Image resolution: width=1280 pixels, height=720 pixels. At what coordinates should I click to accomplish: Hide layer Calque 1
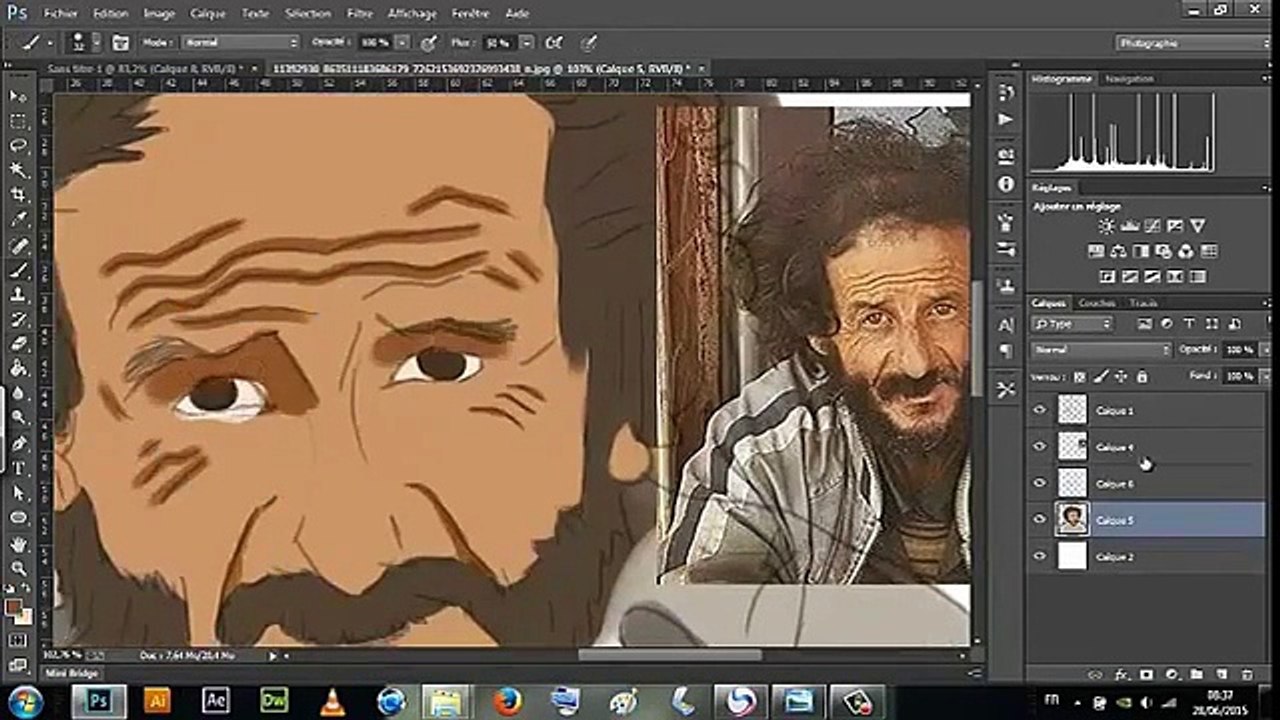coord(1040,410)
